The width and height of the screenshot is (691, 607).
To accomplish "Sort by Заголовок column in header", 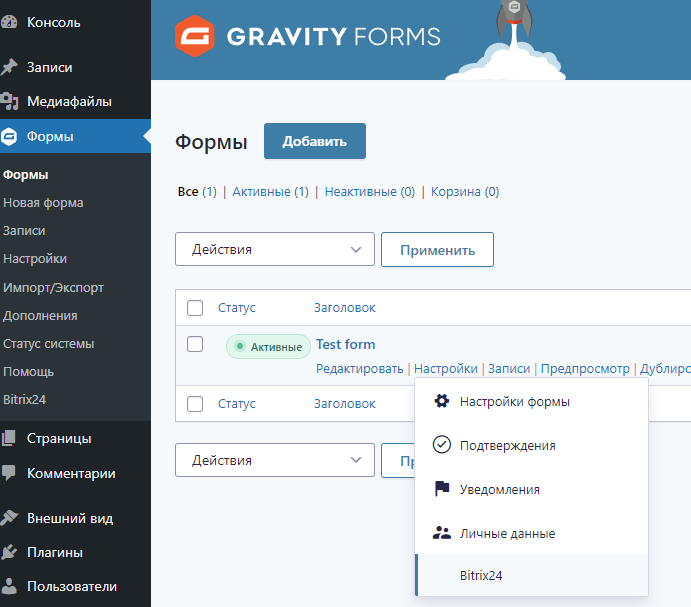I will (345, 308).
